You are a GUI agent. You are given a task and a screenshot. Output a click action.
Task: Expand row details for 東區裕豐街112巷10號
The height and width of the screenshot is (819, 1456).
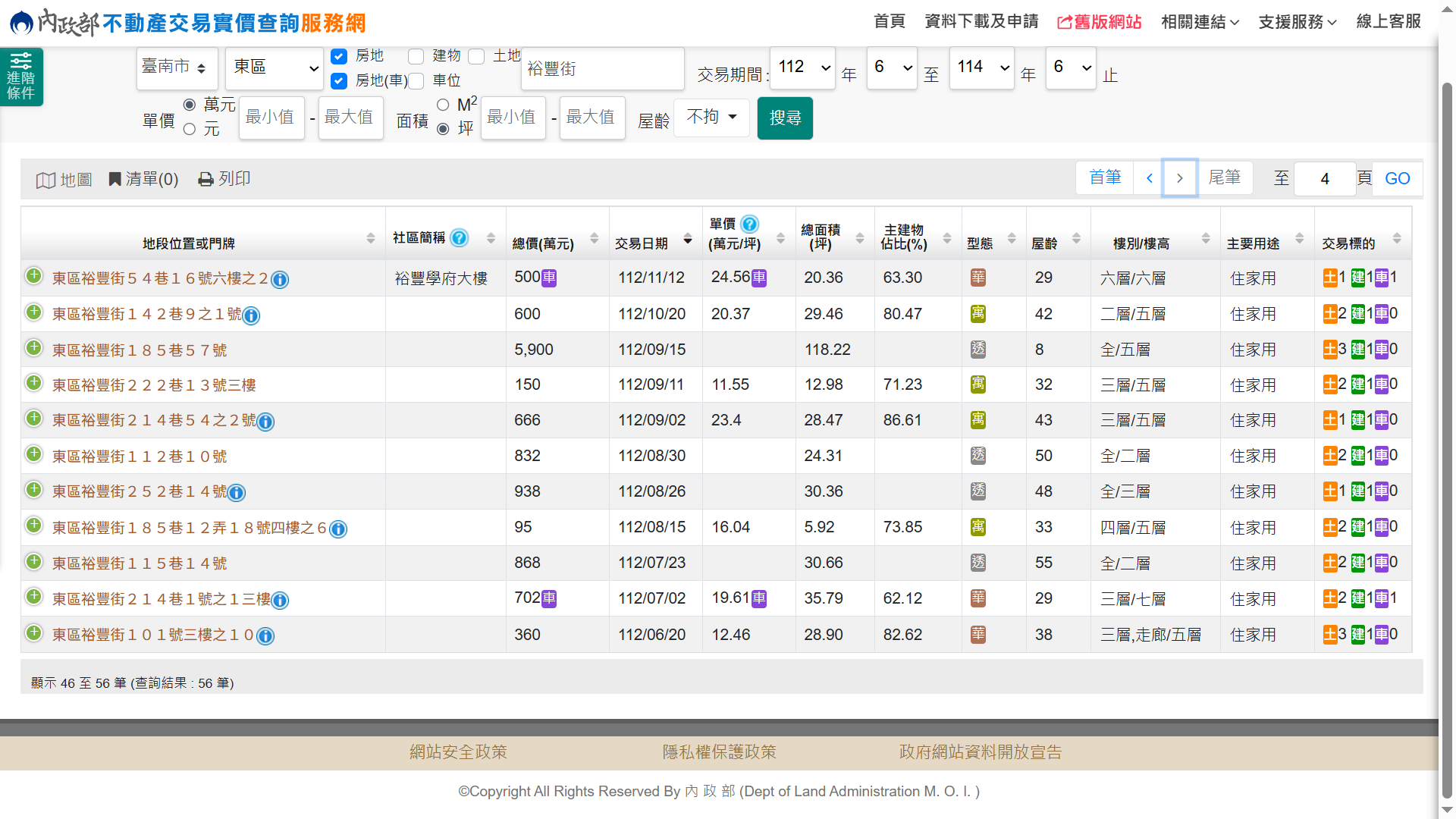[x=33, y=453]
